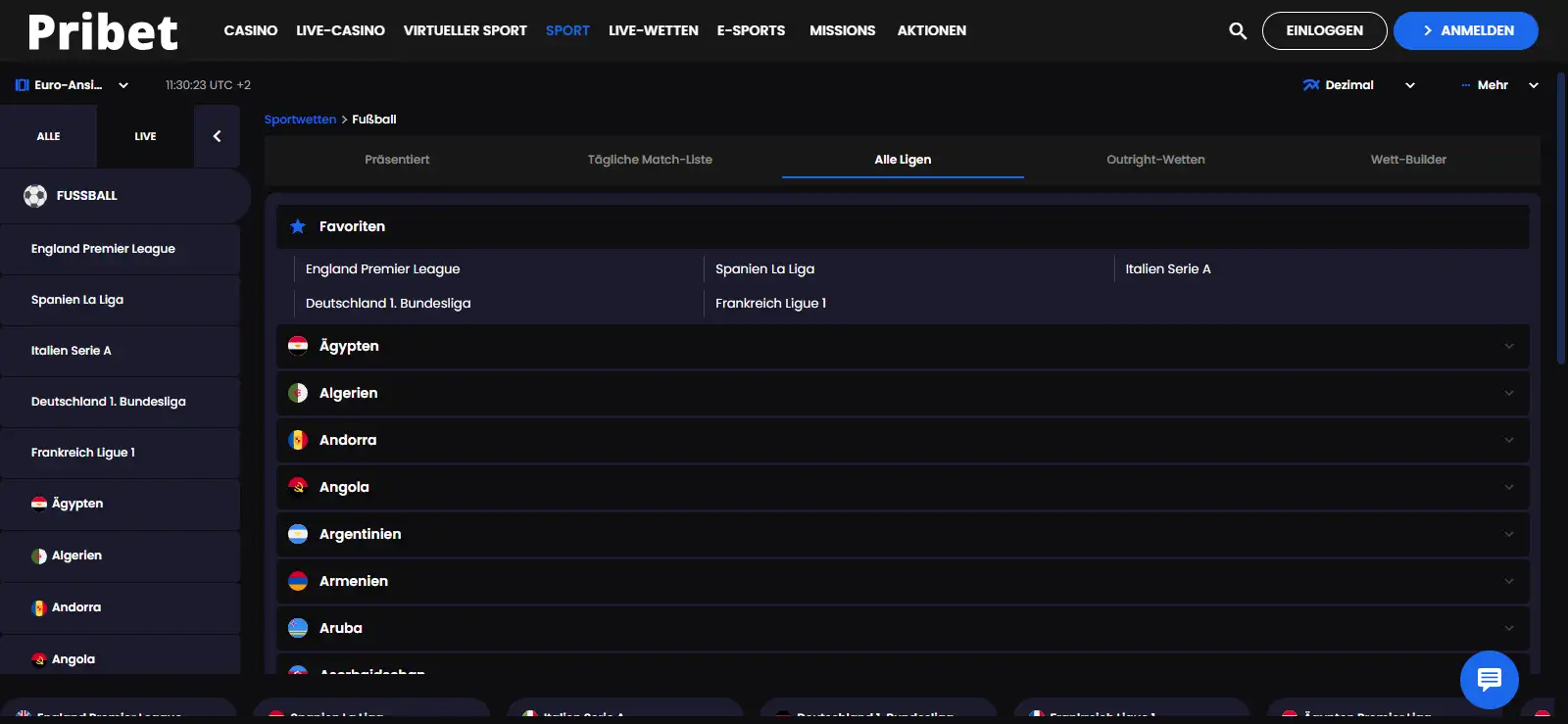Expand the Ägypten leagues row
Screen dimensions: 1568x724
tap(903, 346)
